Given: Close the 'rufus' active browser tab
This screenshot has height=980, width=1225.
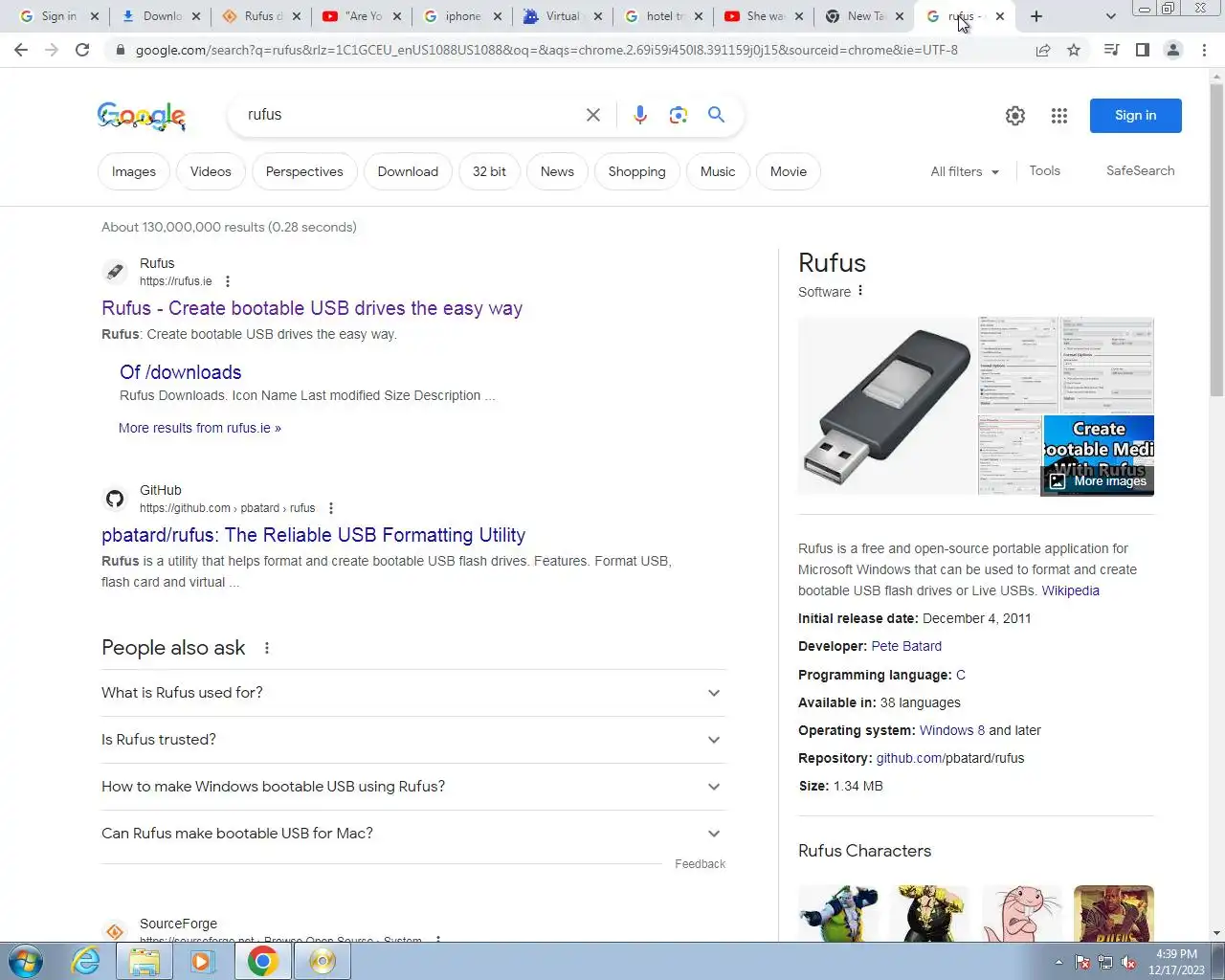Looking at the screenshot, I should tap(1000, 16).
